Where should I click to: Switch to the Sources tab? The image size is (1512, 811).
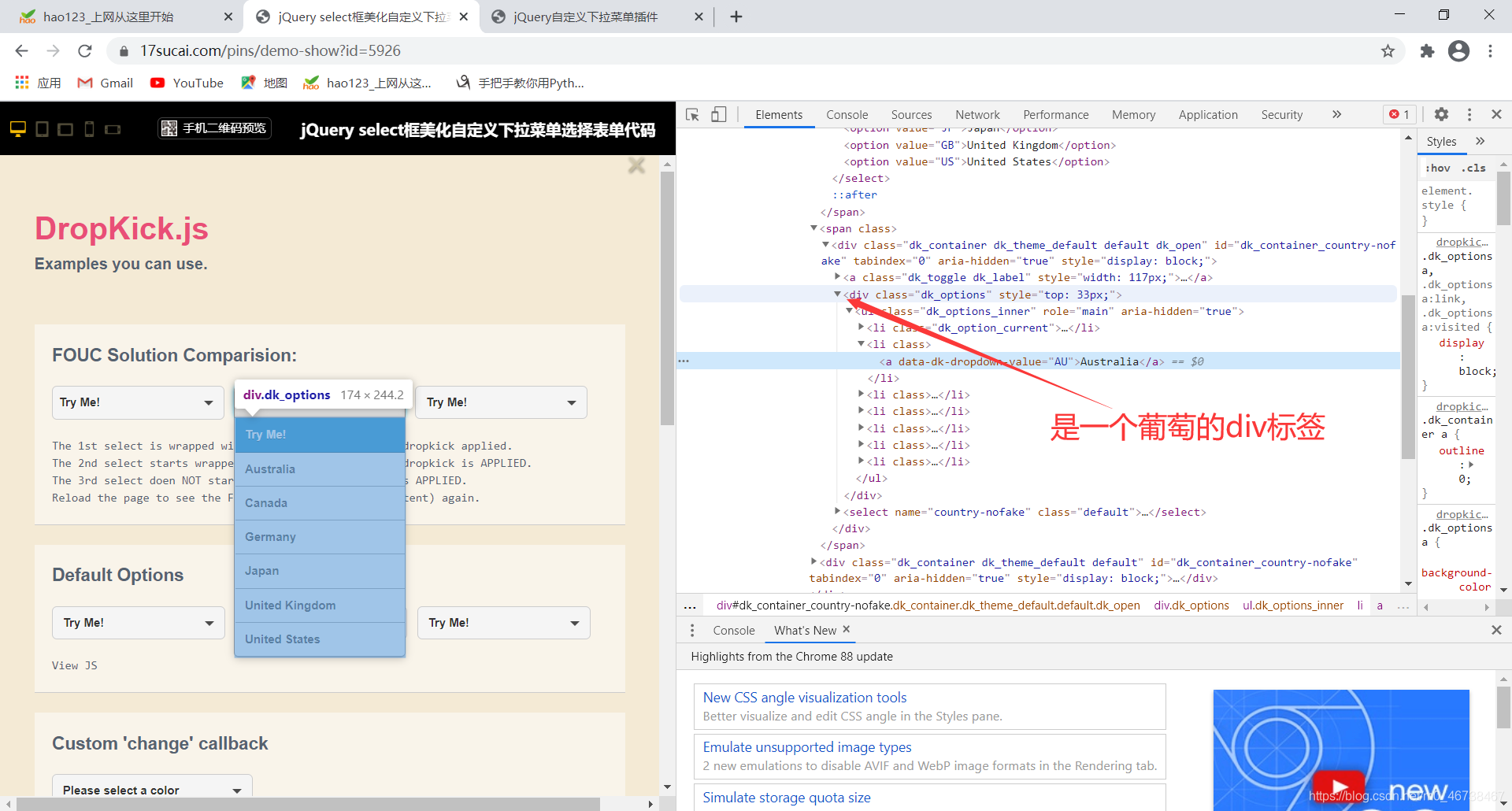pyautogui.click(x=911, y=115)
